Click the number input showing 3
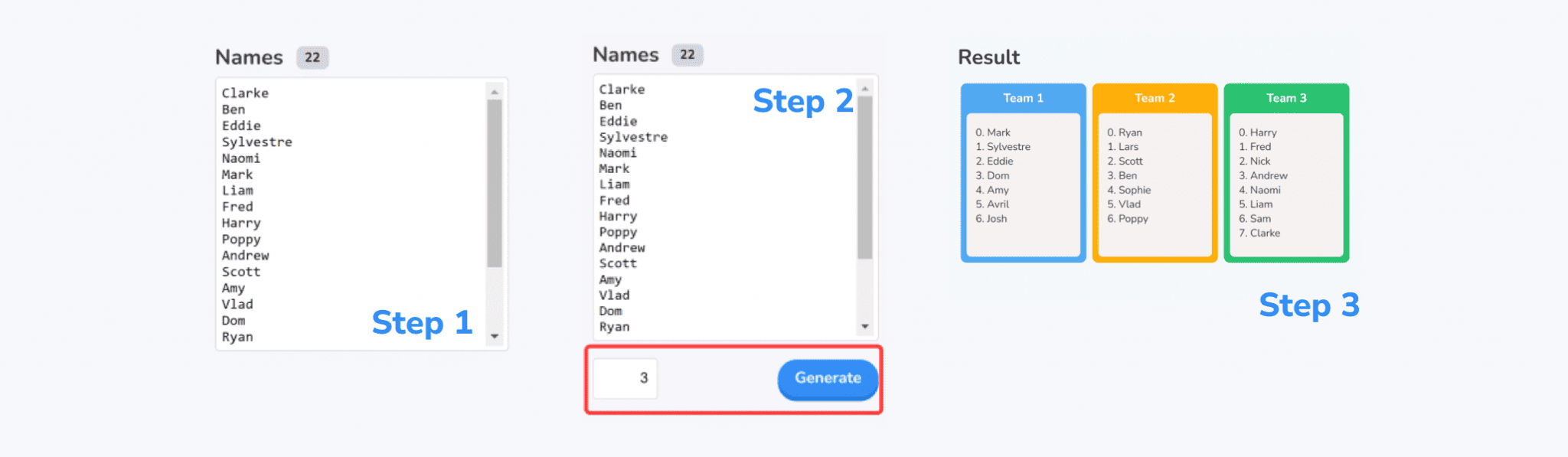Image resolution: width=1568 pixels, height=457 pixels. [624, 377]
